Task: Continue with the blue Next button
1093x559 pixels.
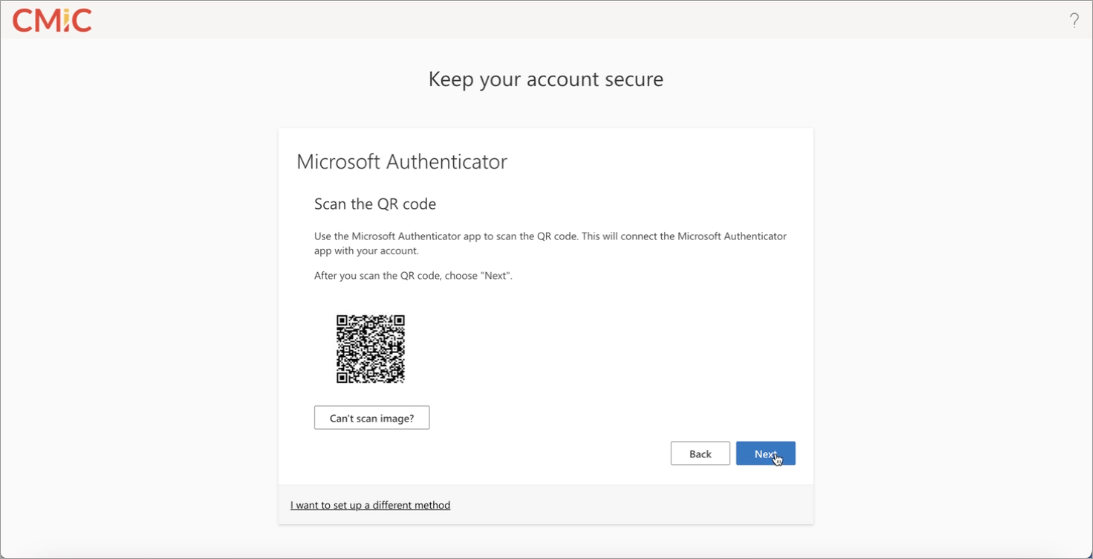Action: 765,454
